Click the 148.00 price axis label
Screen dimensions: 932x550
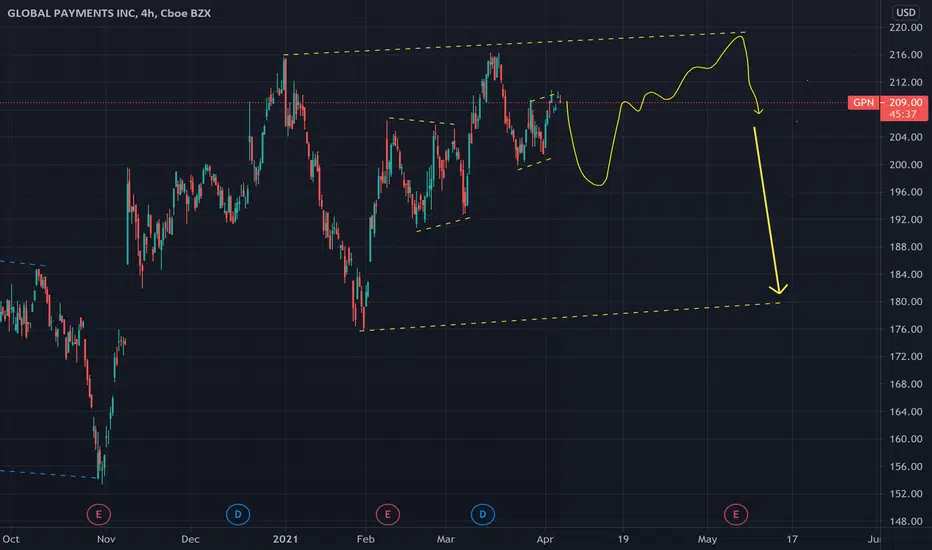point(905,521)
